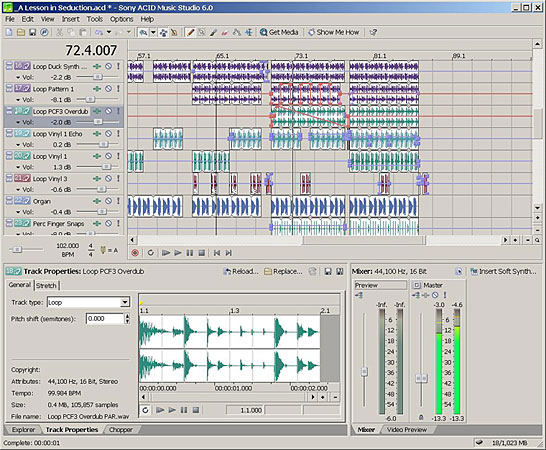This screenshot has width=546, height=450.
Task: Adjust the Master volume fader
Action: click(422, 378)
